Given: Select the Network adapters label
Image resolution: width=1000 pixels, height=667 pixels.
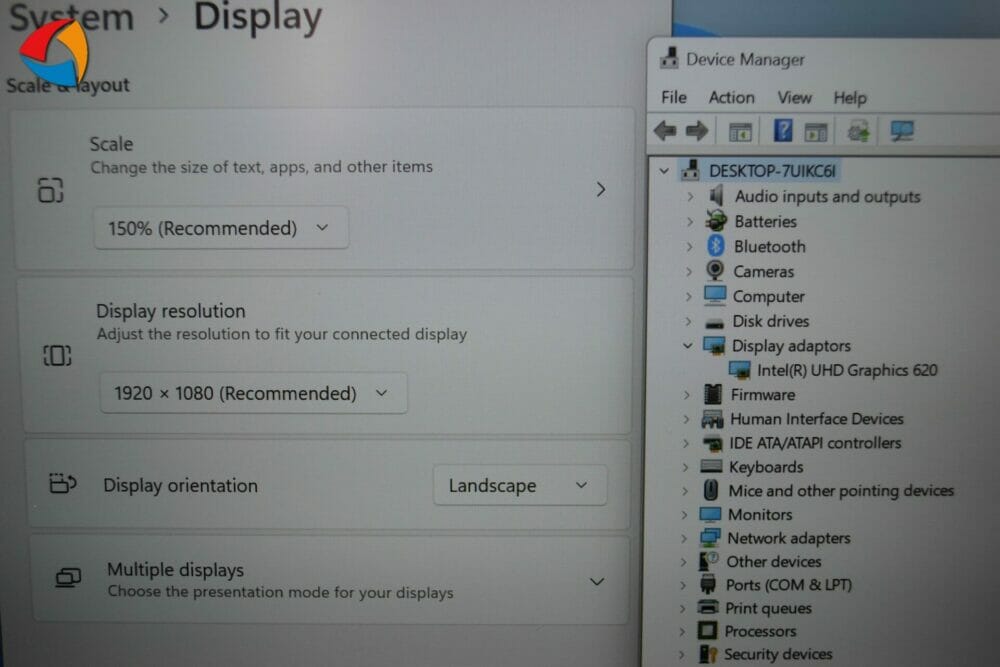Looking at the screenshot, I should (x=789, y=538).
